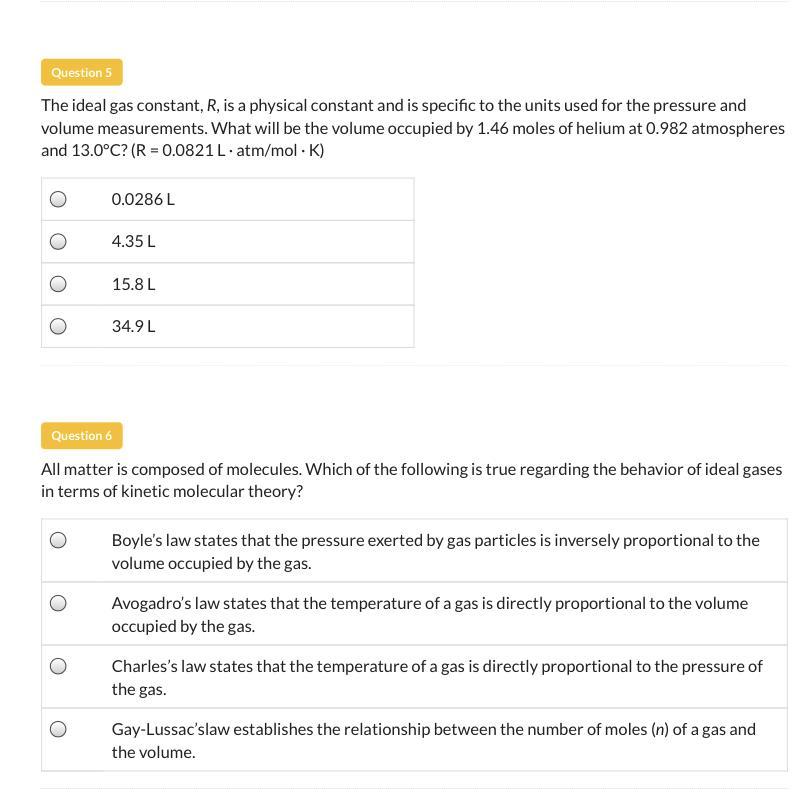The width and height of the screenshot is (796, 796).
Task: Click the Question 6 badge
Action: pos(82,435)
